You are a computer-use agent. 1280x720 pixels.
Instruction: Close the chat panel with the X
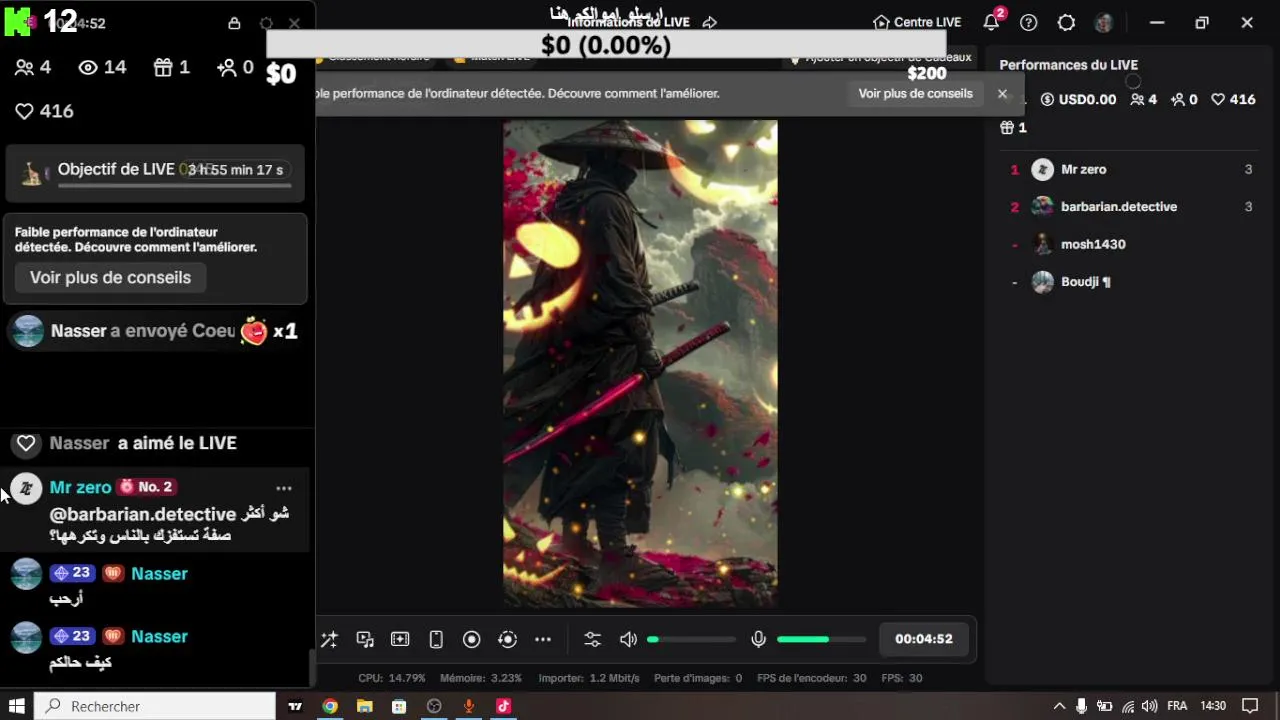click(x=294, y=23)
